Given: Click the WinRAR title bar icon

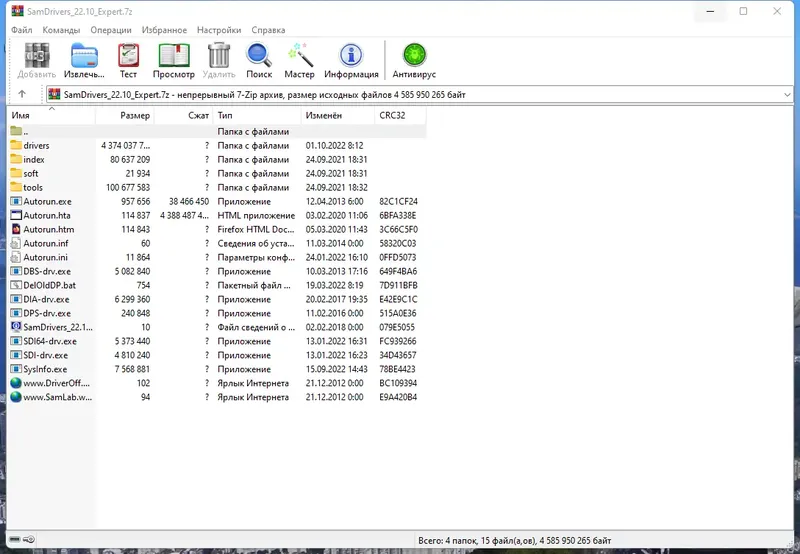Looking at the screenshot, I should (x=17, y=11).
